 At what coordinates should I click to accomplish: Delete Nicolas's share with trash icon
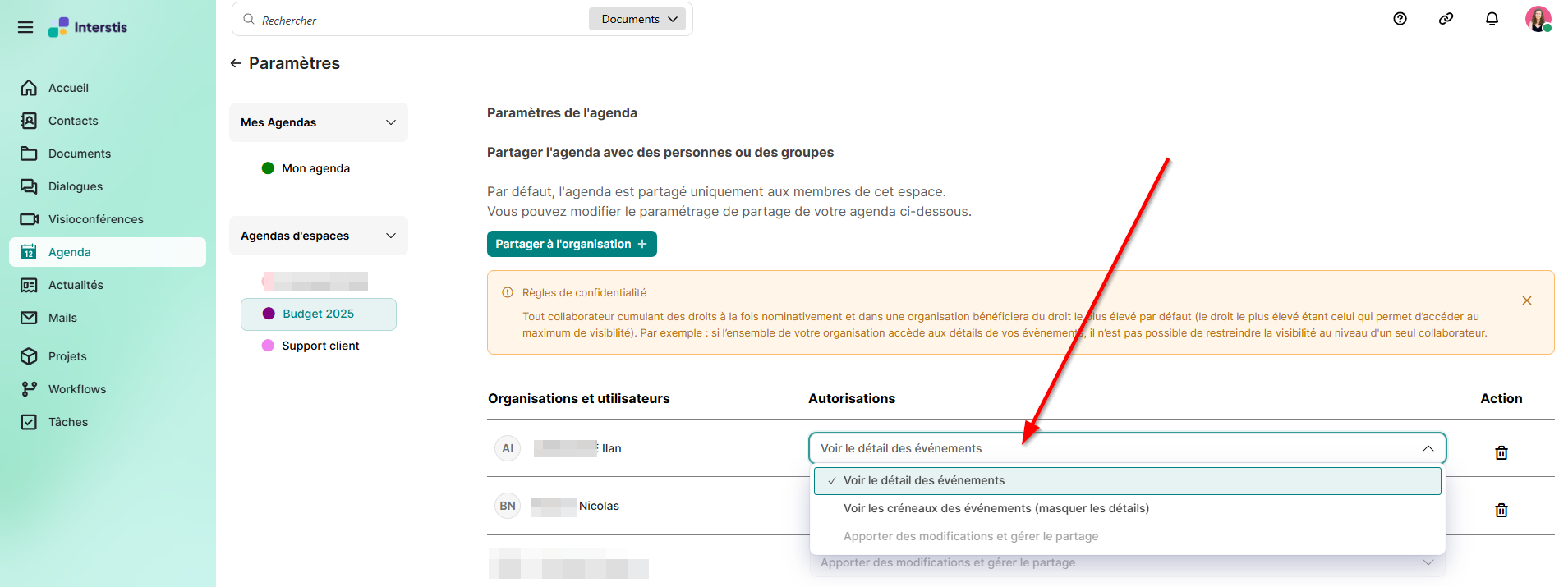tap(1501, 510)
